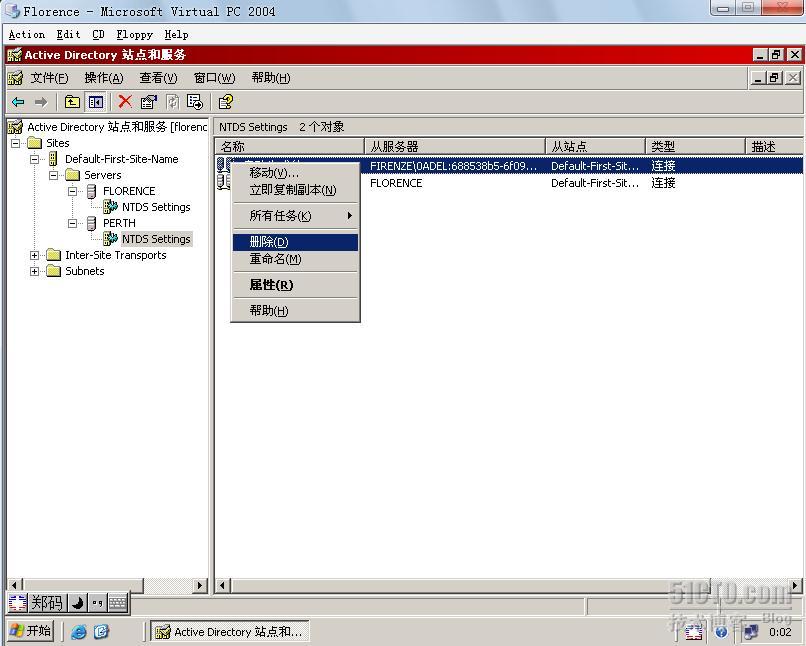Image resolution: width=806 pixels, height=646 pixels.
Task: Open the Virtual PC Help menu
Action: coord(176,35)
